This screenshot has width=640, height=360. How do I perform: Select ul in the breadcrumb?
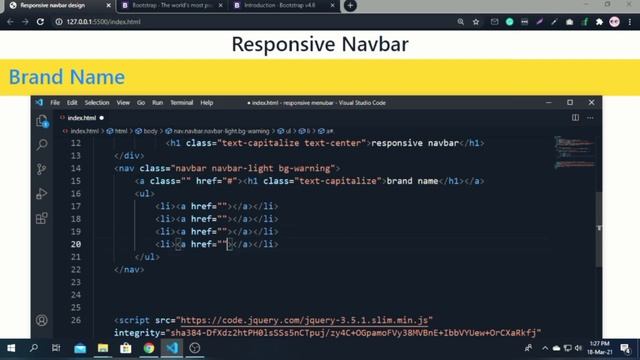click(288, 131)
